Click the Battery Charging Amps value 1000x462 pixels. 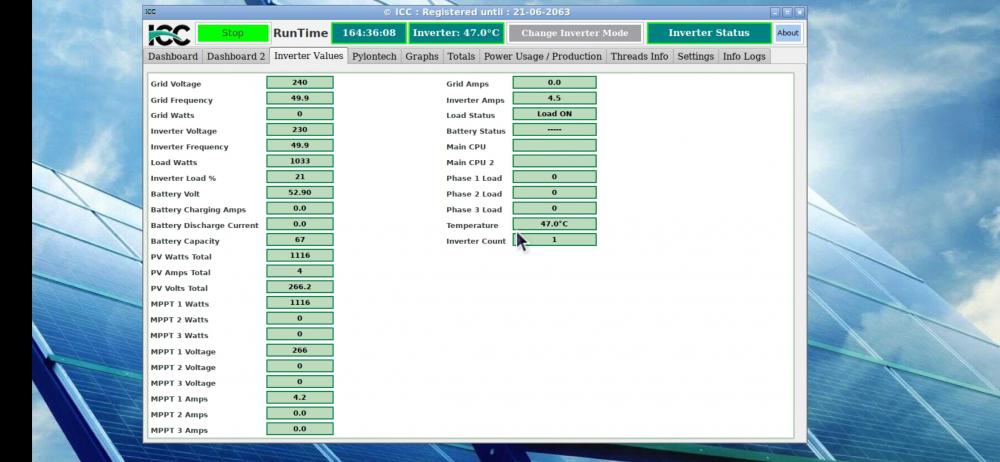tap(300, 208)
